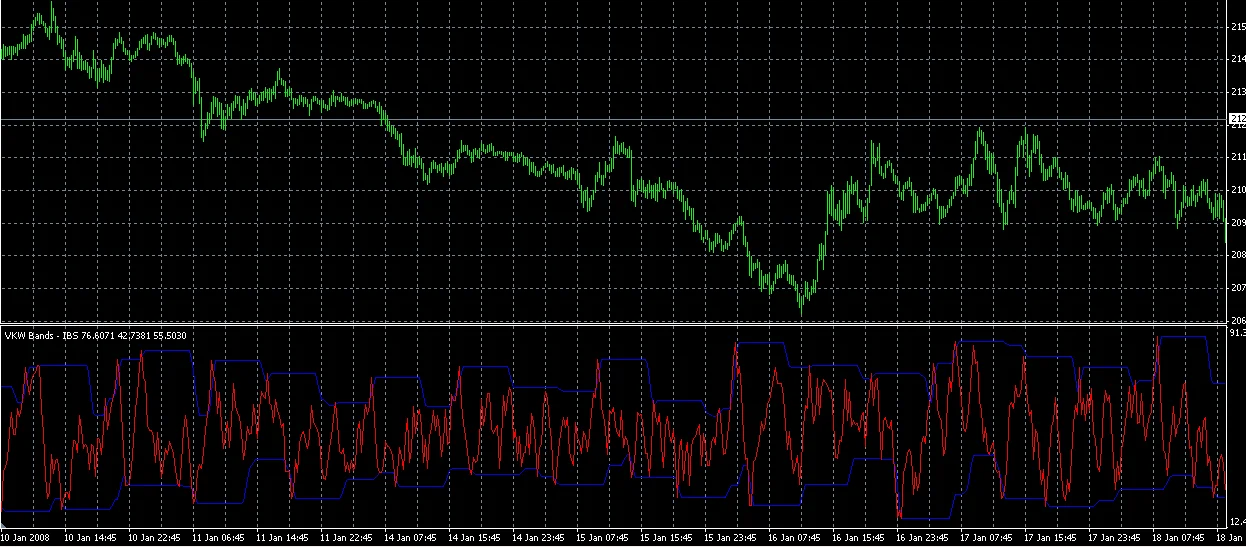Click the 209 price scale label
The image size is (1246, 548).
(x=1237, y=223)
